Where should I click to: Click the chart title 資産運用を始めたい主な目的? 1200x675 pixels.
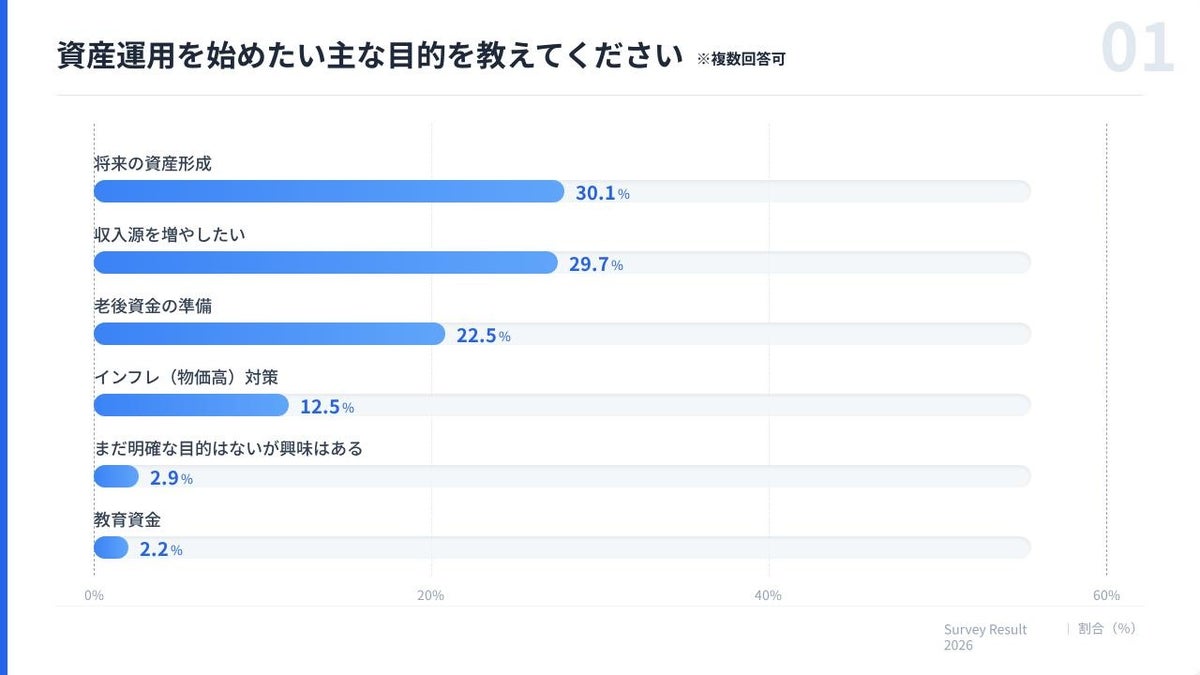pyautogui.click(x=369, y=56)
